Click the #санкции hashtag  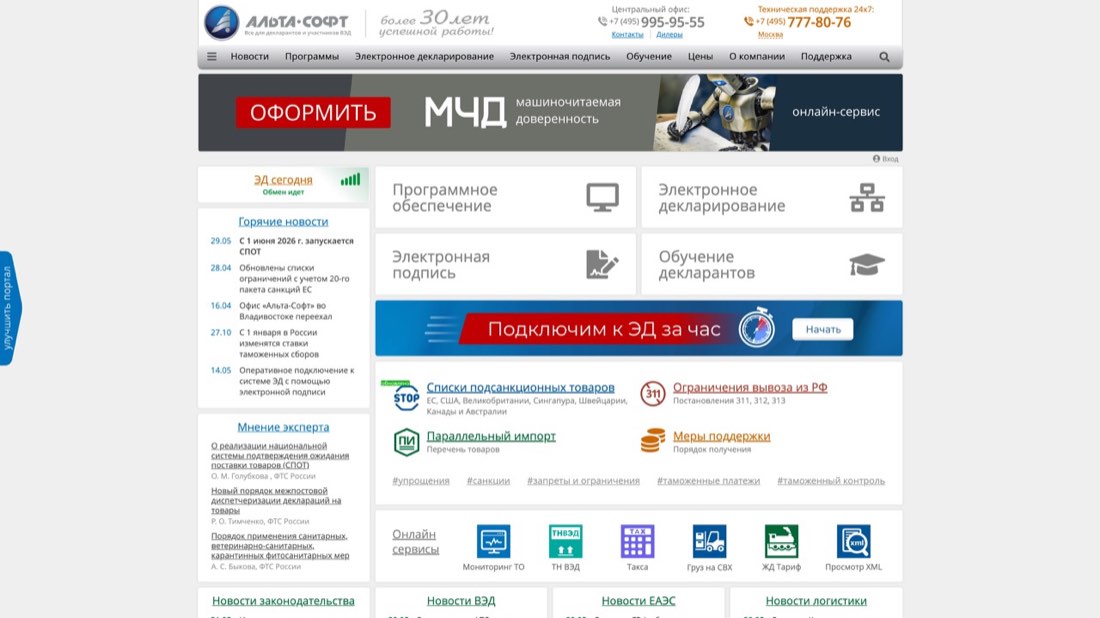click(488, 481)
